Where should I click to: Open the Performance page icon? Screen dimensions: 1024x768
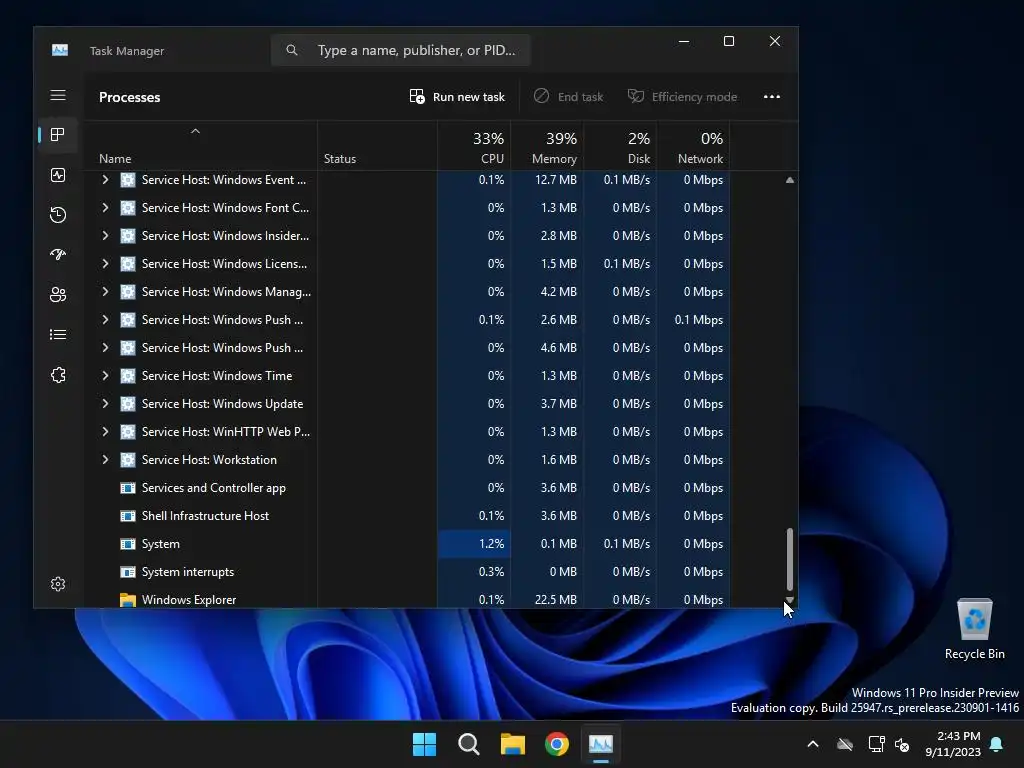[58, 175]
